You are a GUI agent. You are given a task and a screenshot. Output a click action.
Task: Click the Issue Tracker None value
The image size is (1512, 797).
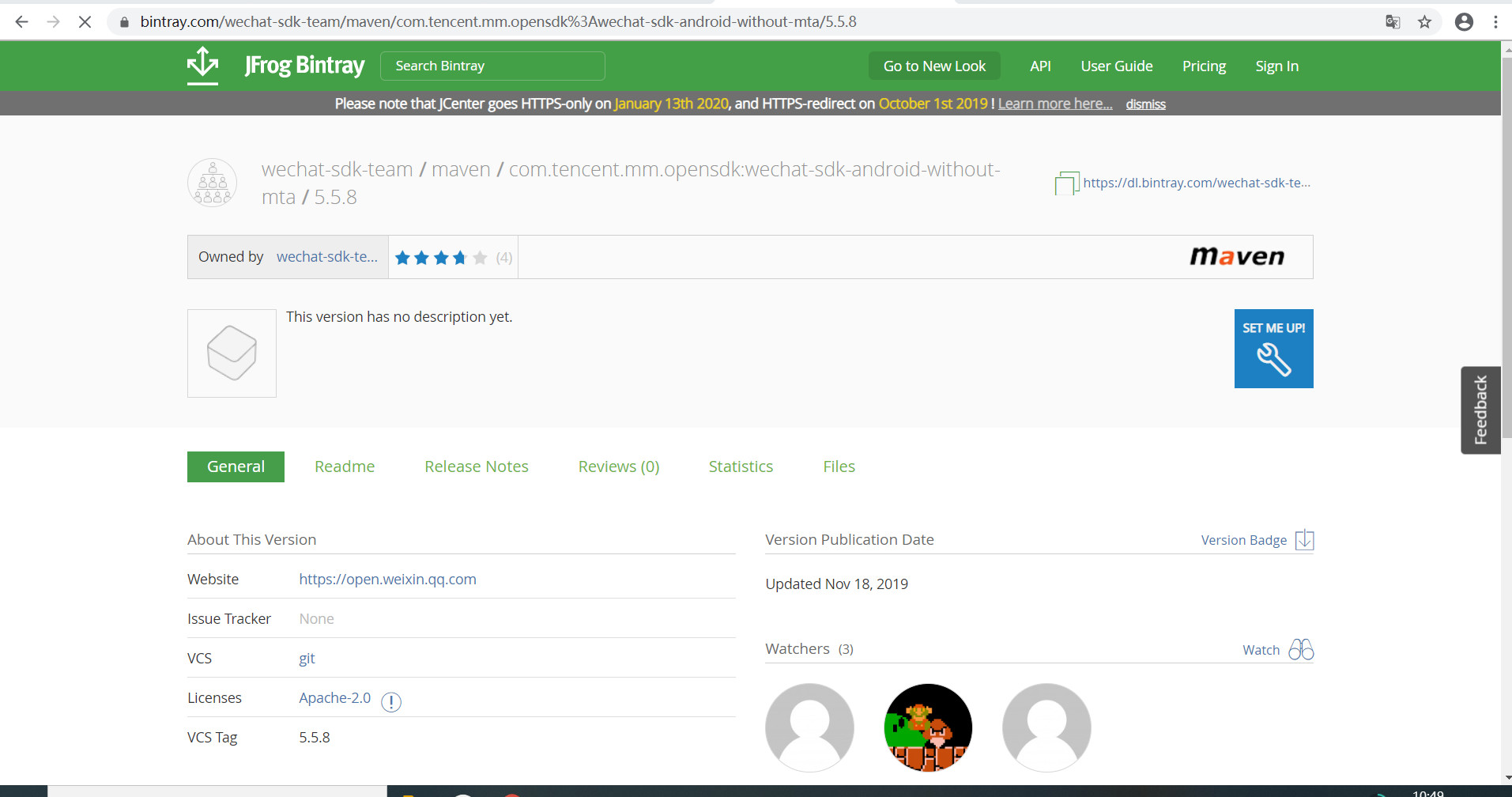316,618
